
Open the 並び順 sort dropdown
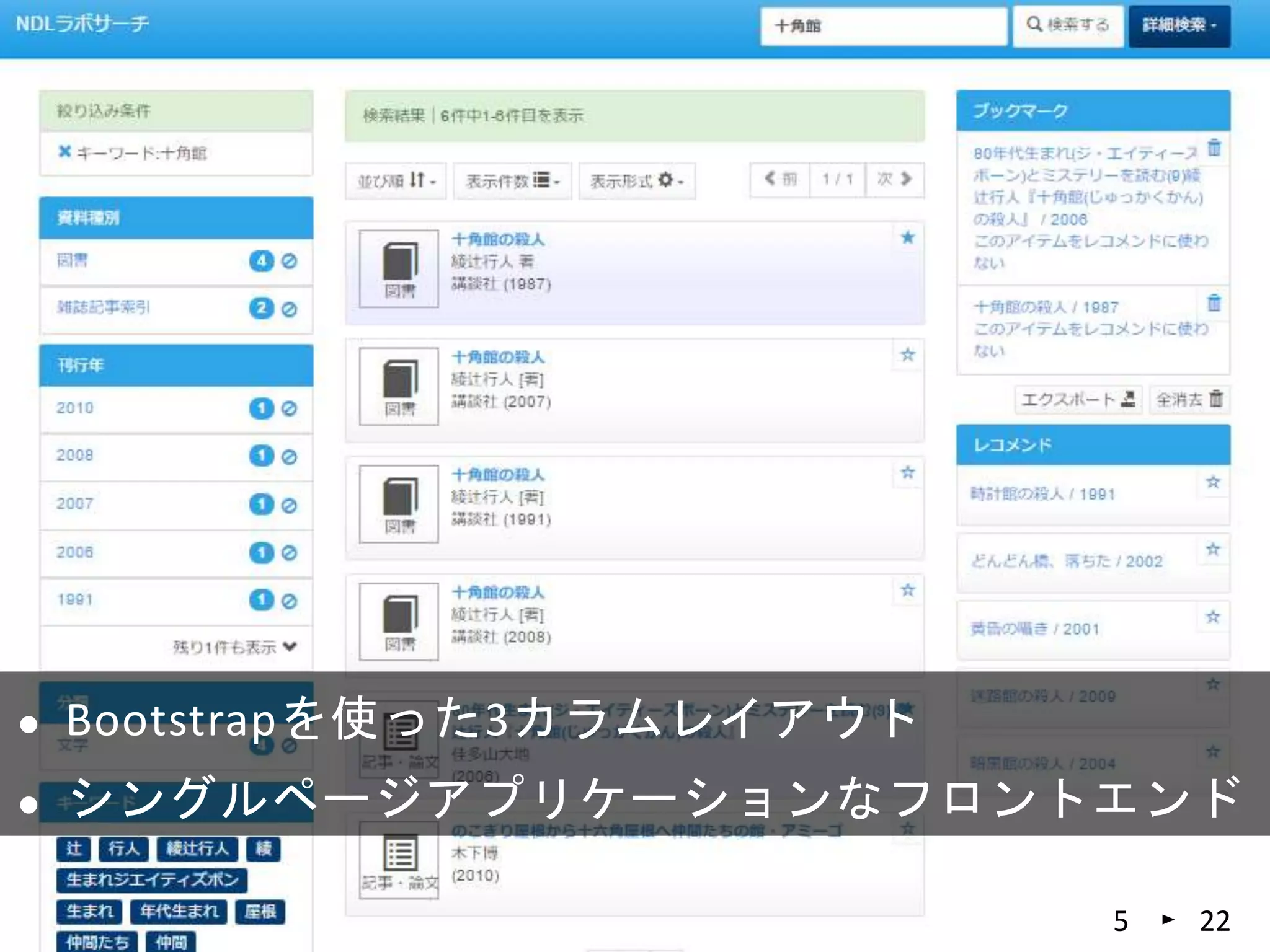pos(396,181)
